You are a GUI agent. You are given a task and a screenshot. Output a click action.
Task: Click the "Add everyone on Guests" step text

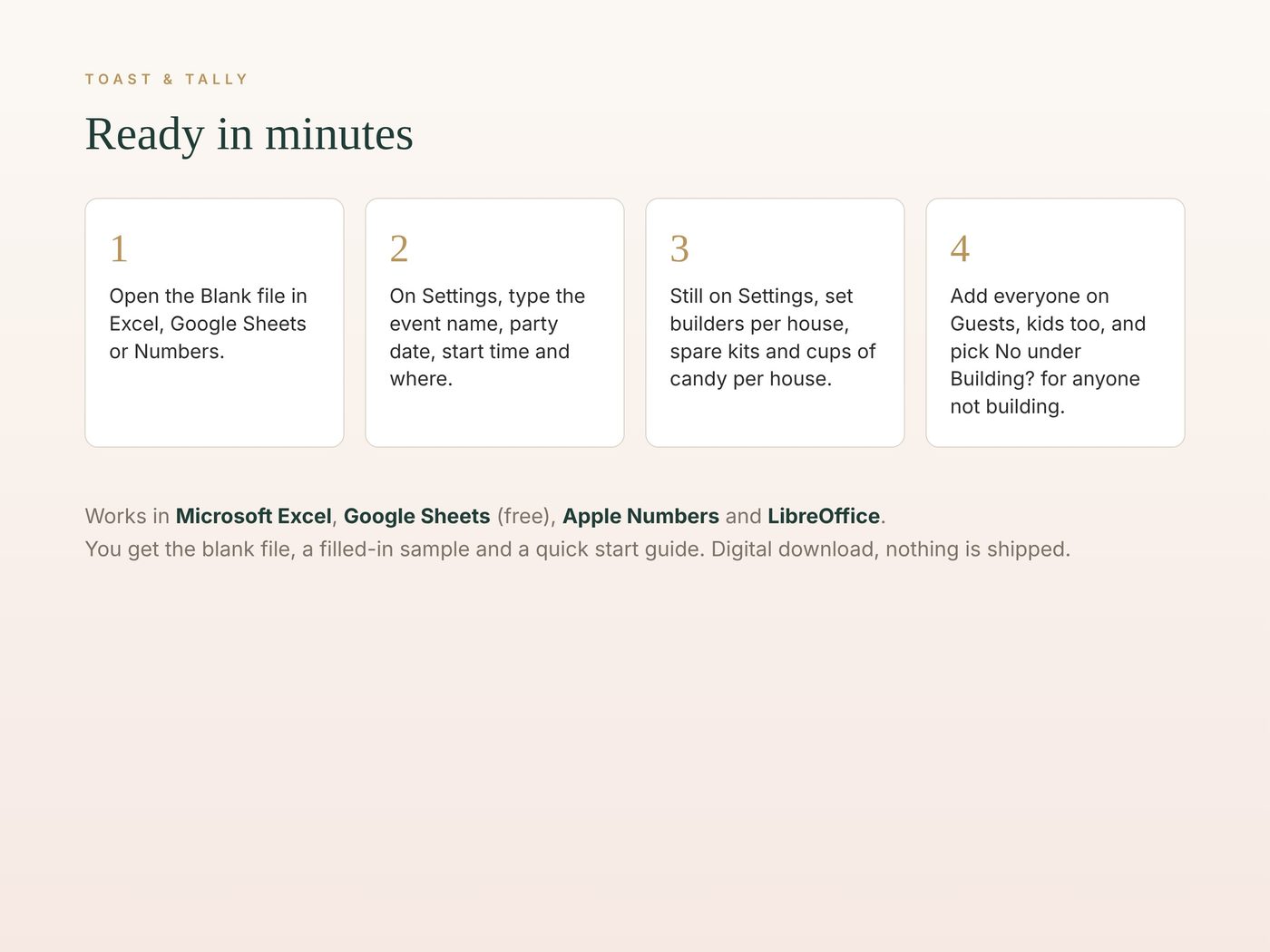pyautogui.click(x=1049, y=351)
